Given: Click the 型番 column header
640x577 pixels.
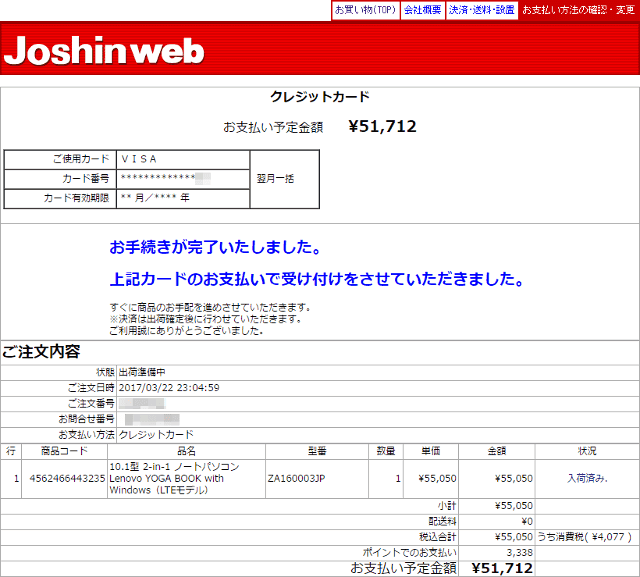Looking at the screenshot, I should click(317, 451).
